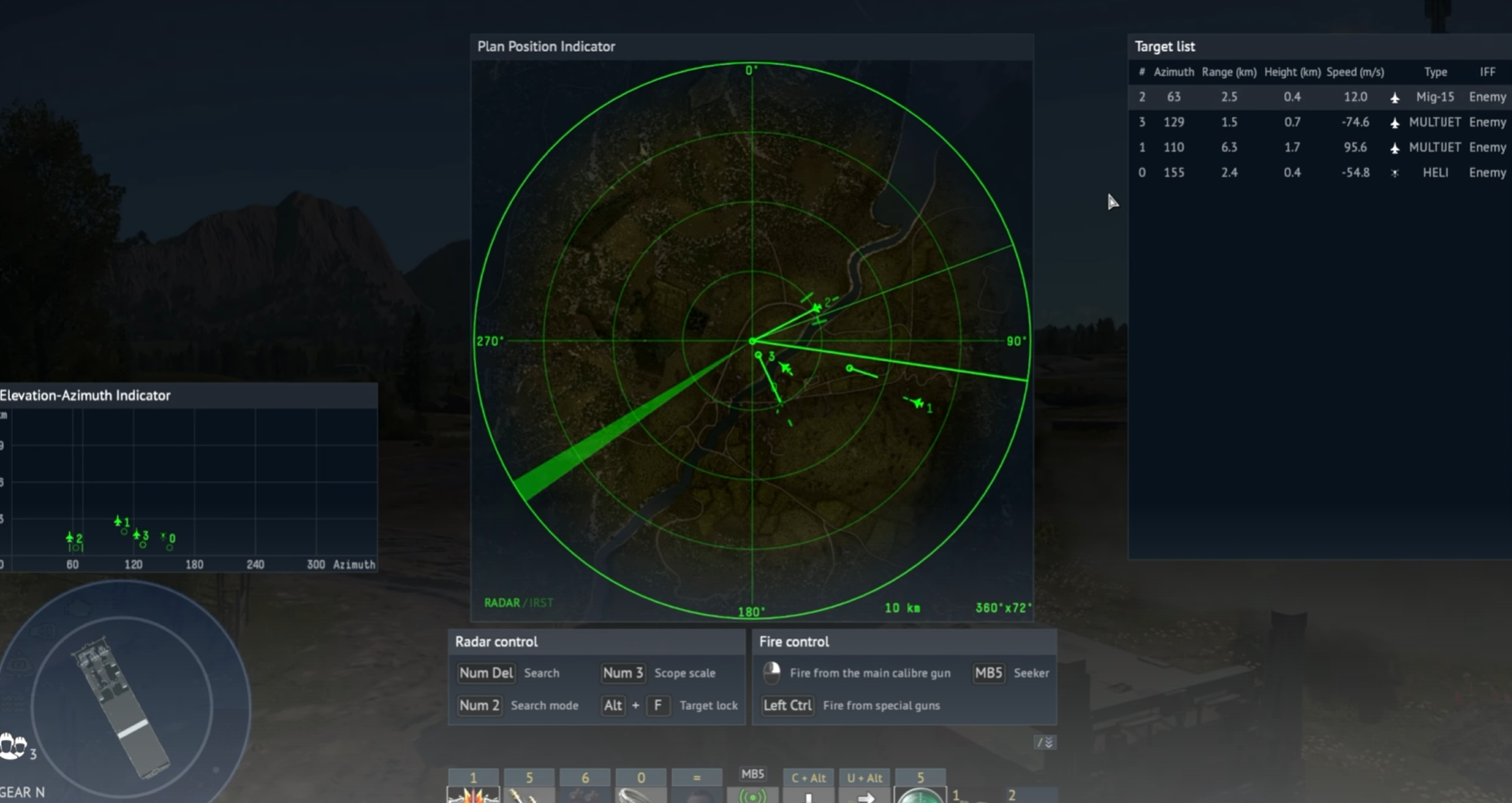
Task: Click the HELI type icon in target 0 row
Action: pyautogui.click(x=1395, y=173)
